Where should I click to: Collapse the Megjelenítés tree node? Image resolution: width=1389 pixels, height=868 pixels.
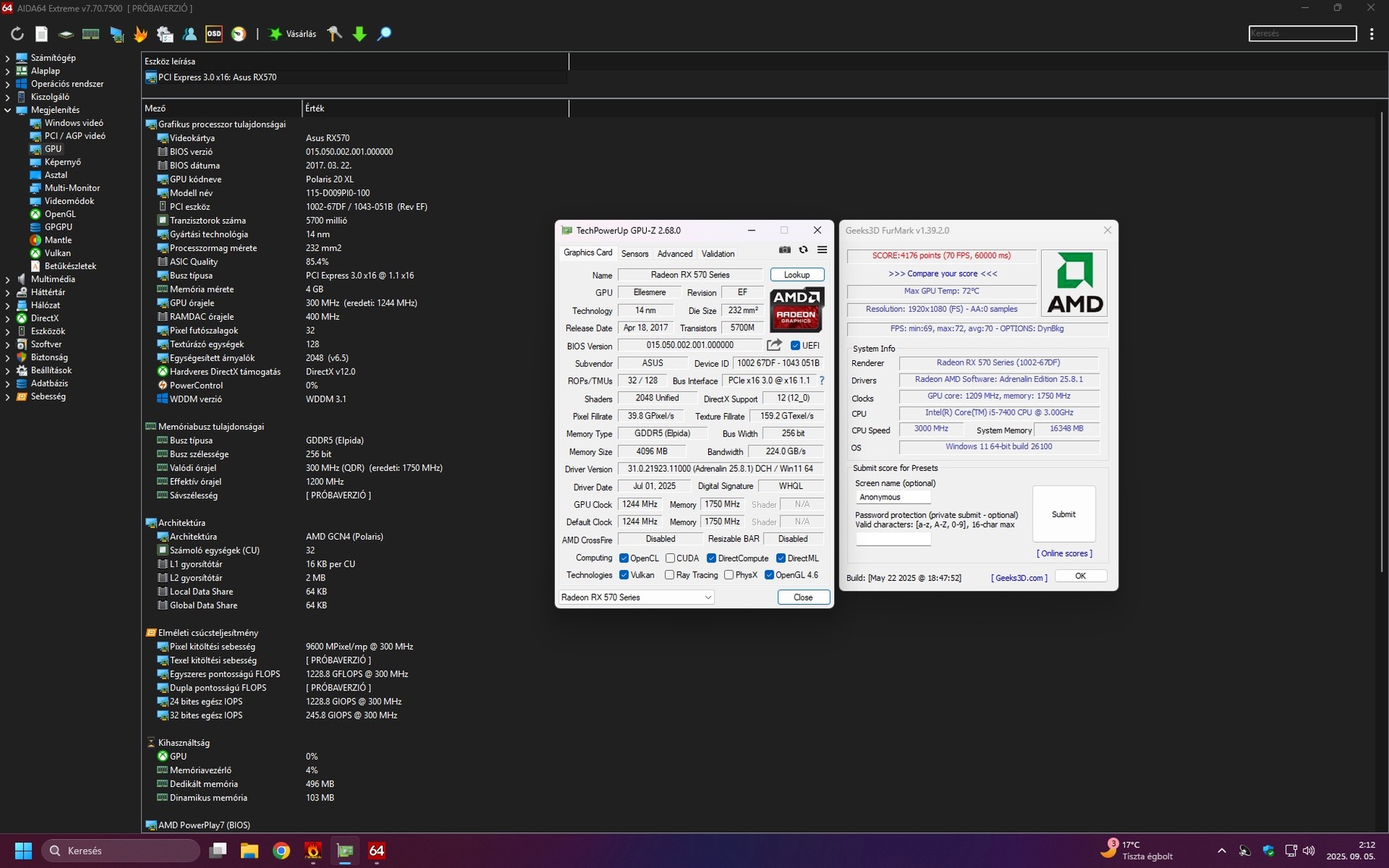point(8,110)
